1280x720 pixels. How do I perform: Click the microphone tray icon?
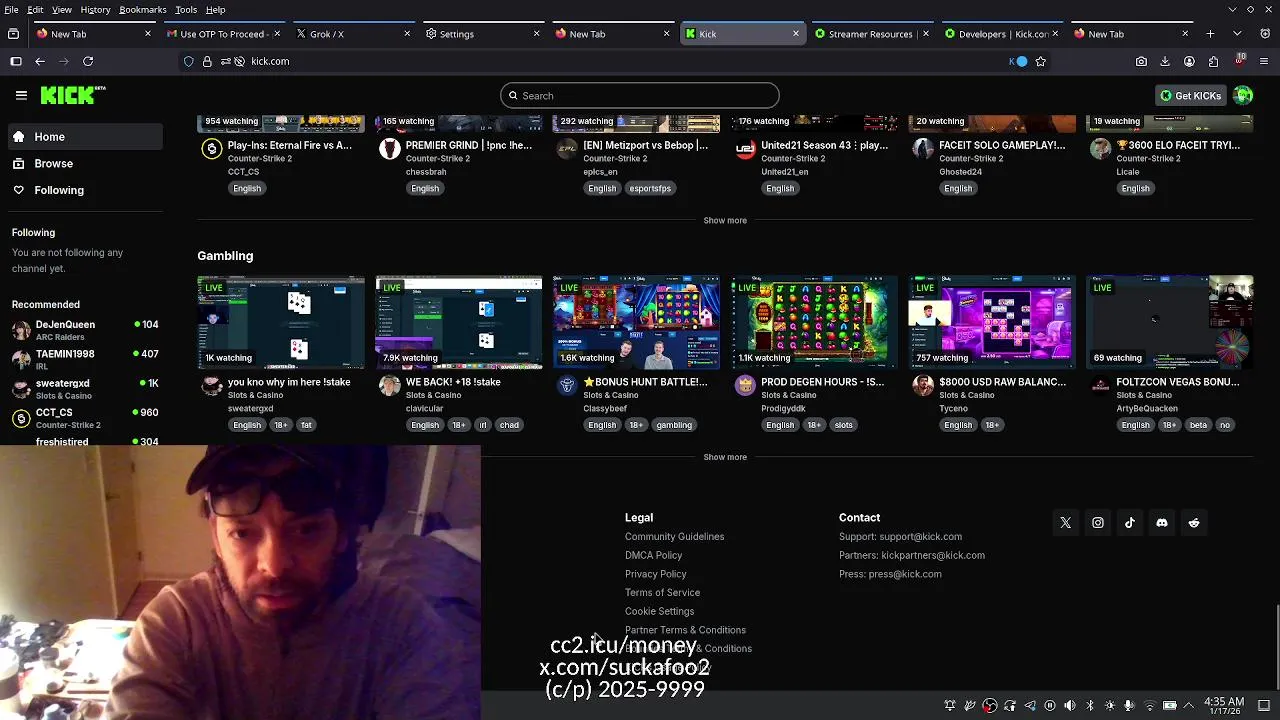coord(1129,705)
